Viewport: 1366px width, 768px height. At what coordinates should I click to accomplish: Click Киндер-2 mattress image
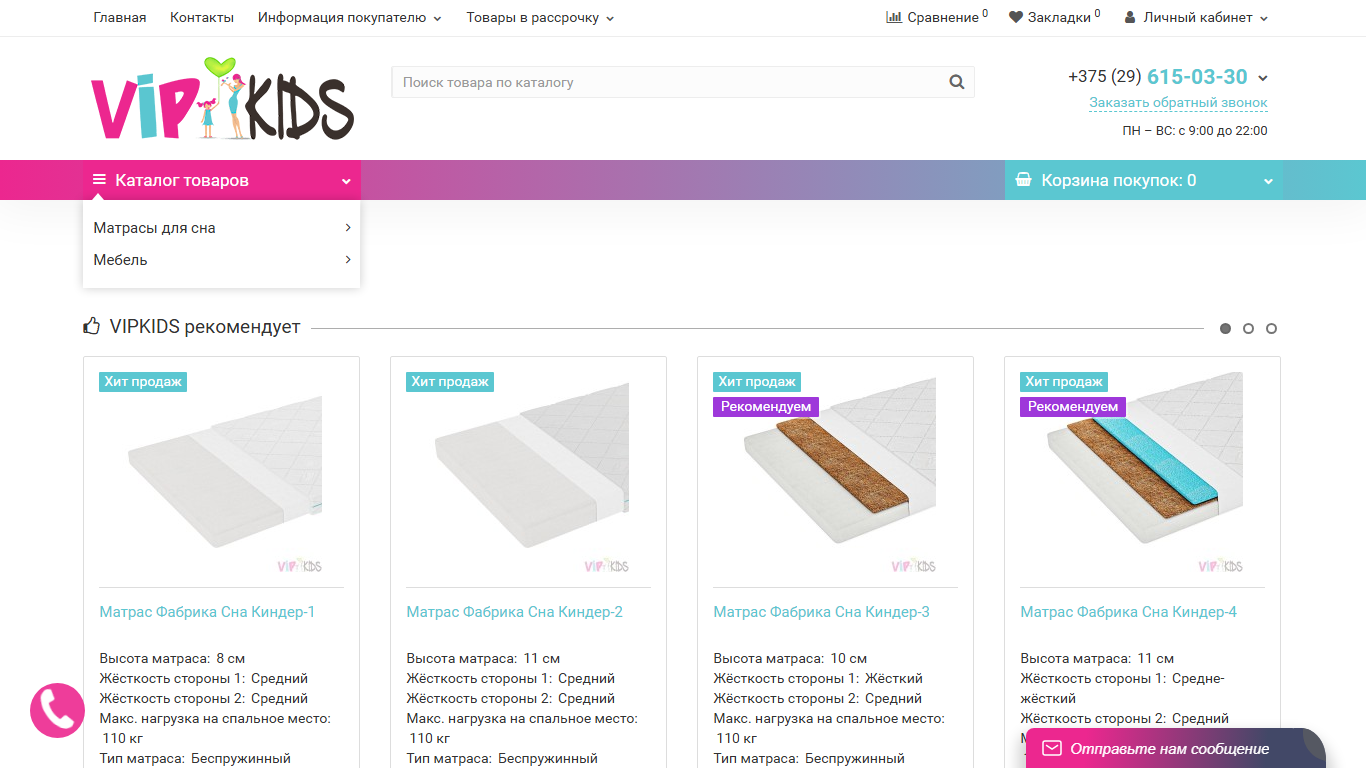coord(529,473)
